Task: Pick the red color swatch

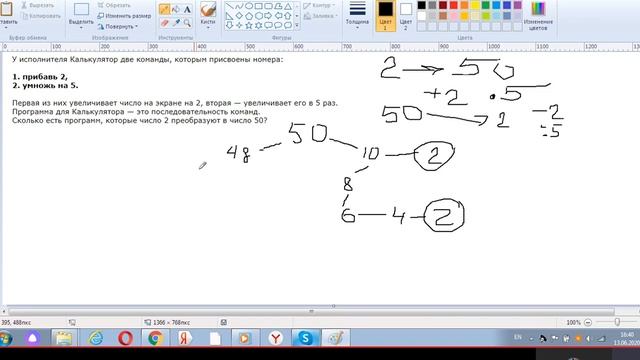Action: (x=453, y=5)
